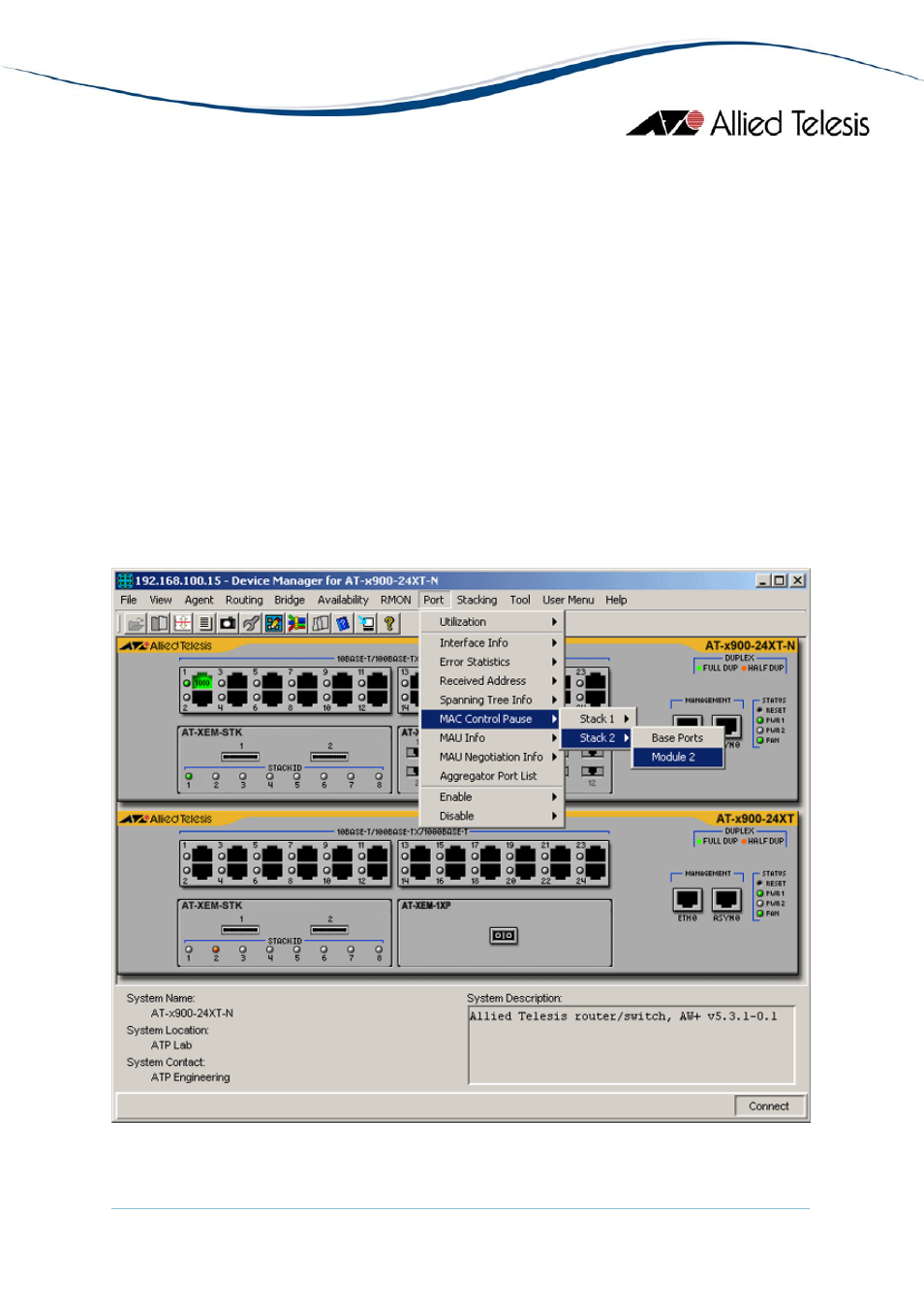This screenshot has height=1308, width=924.
Task: Select the MAC Control Pause menu entry
Action: click(x=492, y=719)
